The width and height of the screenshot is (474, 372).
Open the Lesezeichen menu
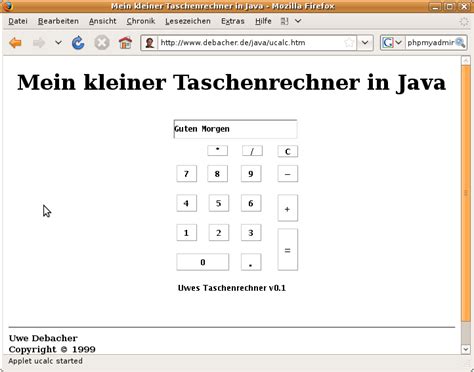coord(188,21)
